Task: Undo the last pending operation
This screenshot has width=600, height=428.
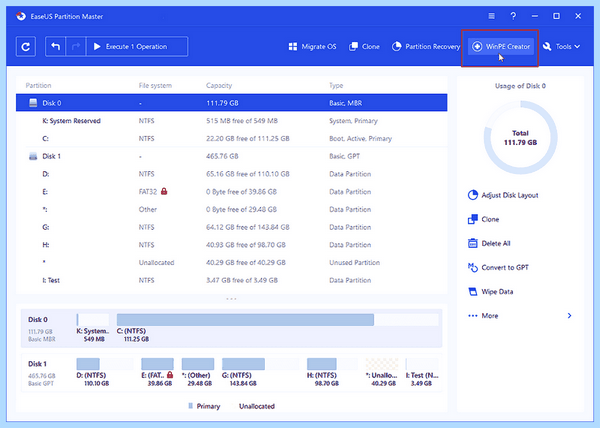Action: (55, 47)
